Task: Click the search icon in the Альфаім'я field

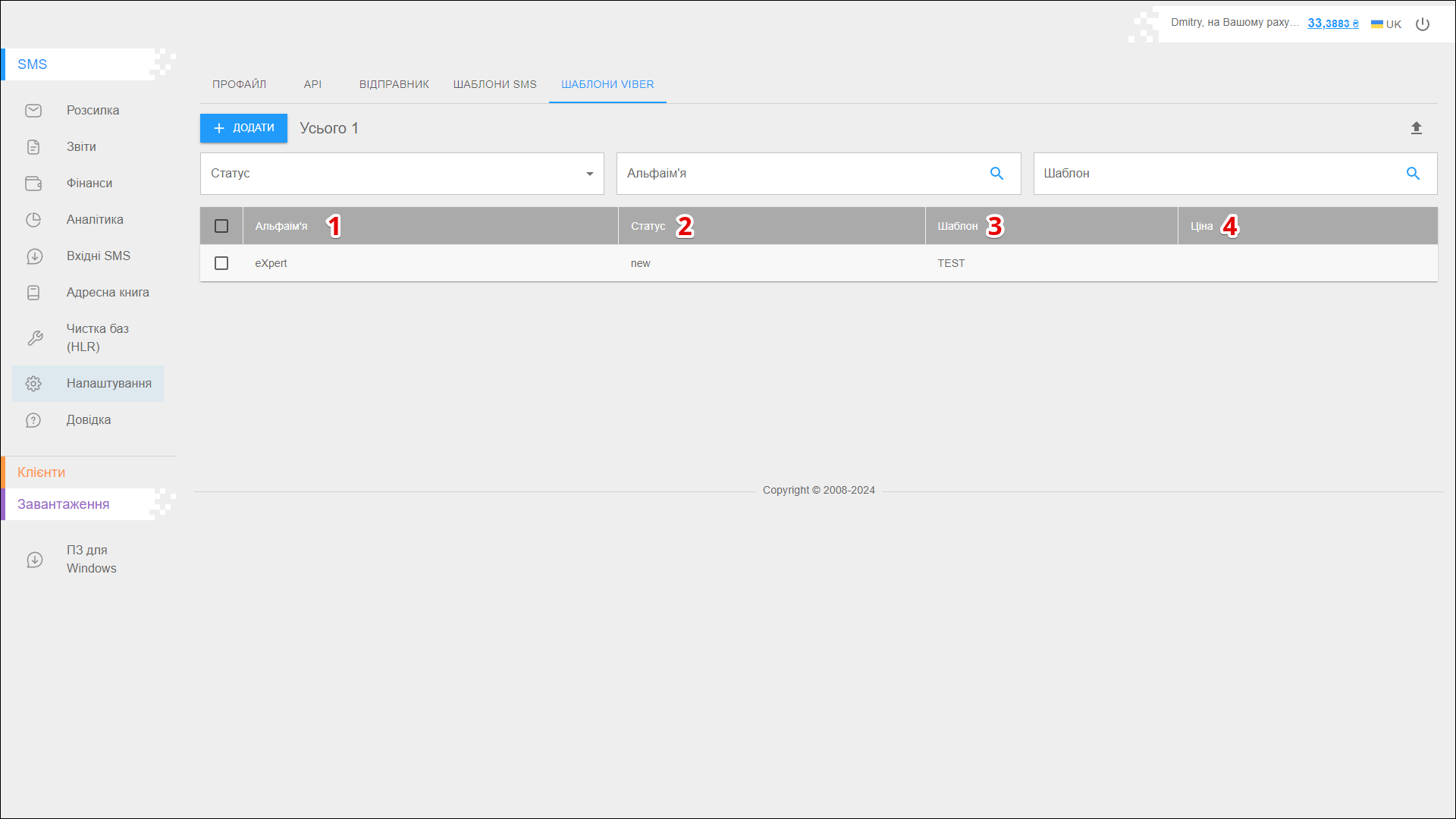Action: [x=996, y=174]
